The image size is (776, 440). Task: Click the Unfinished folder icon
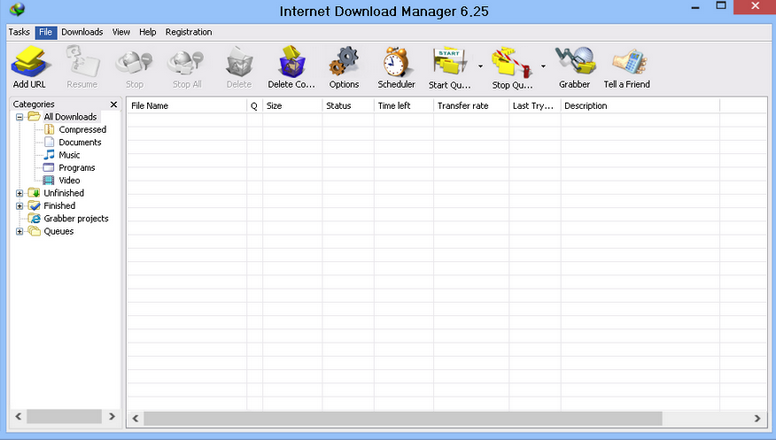34,193
